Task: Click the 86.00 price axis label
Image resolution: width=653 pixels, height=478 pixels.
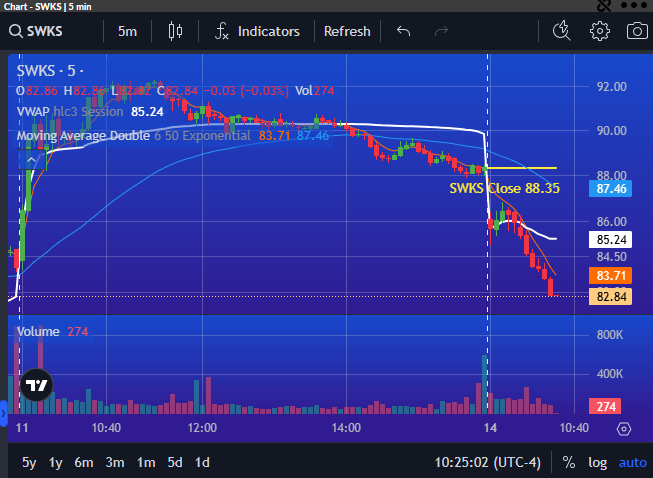Action: point(612,222)
